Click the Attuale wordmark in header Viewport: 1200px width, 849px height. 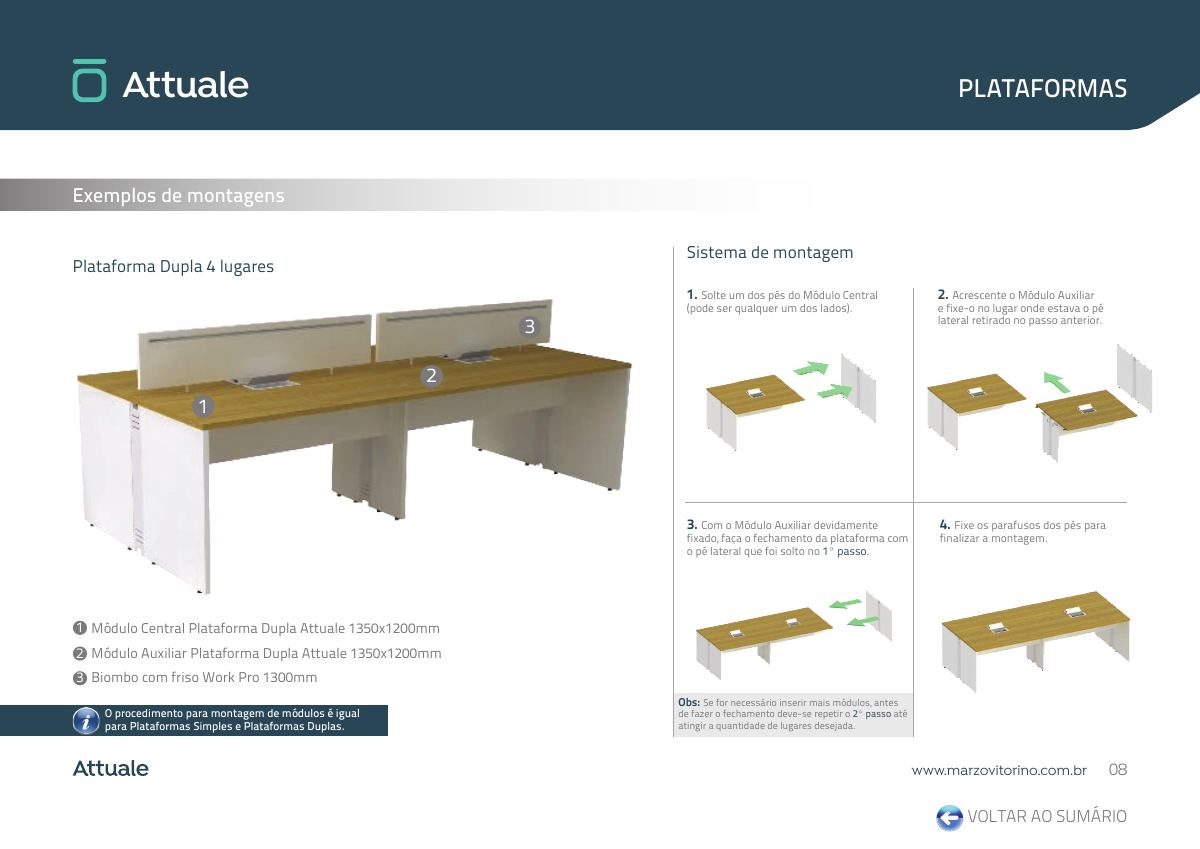coord(185,84)
